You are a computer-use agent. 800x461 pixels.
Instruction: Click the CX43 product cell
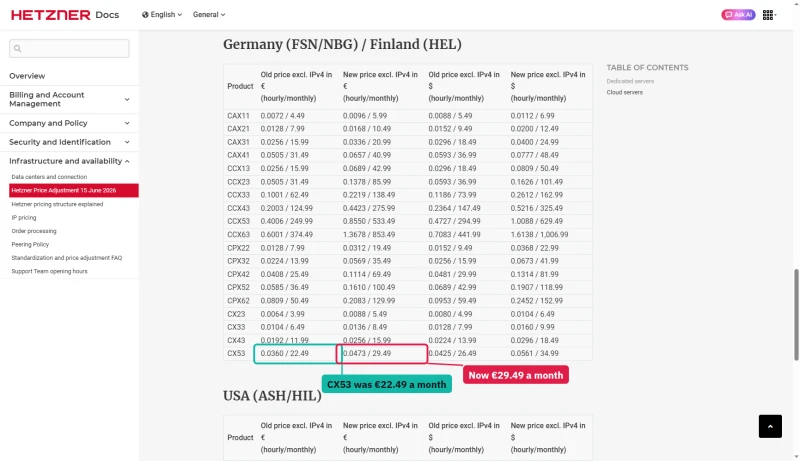pyautogui.click(x=236, y=340)
